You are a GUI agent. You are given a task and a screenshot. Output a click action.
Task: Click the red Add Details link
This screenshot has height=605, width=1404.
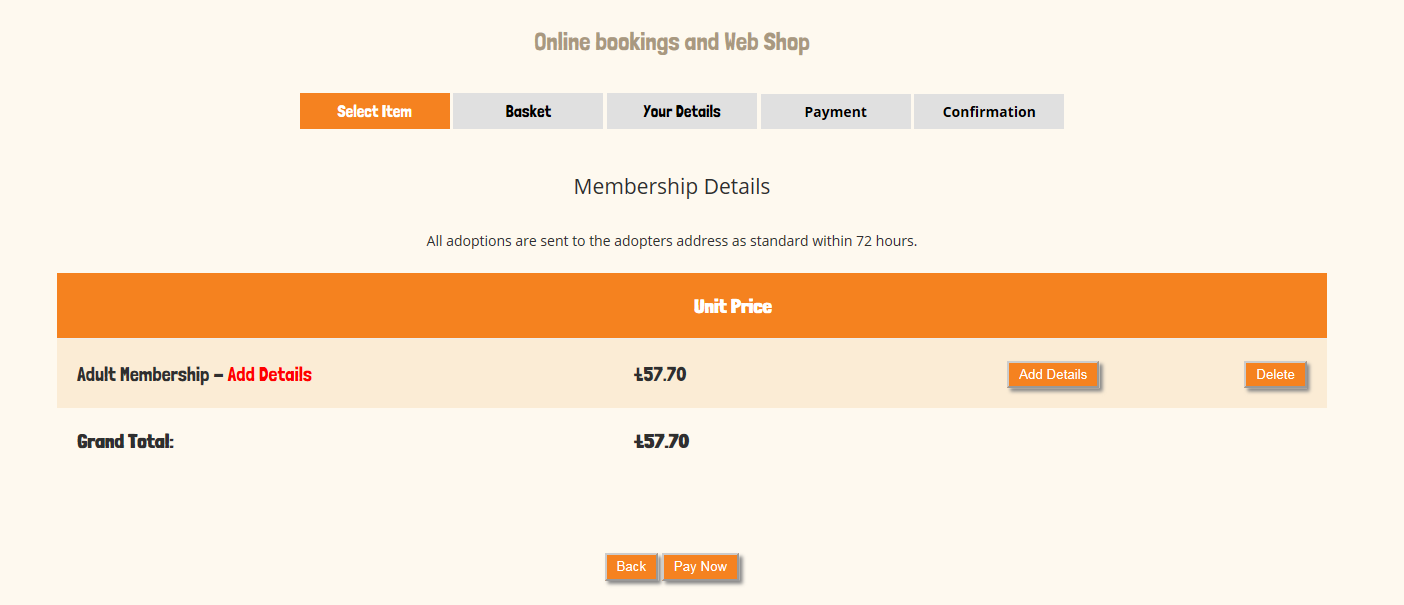tap(269, 375)
